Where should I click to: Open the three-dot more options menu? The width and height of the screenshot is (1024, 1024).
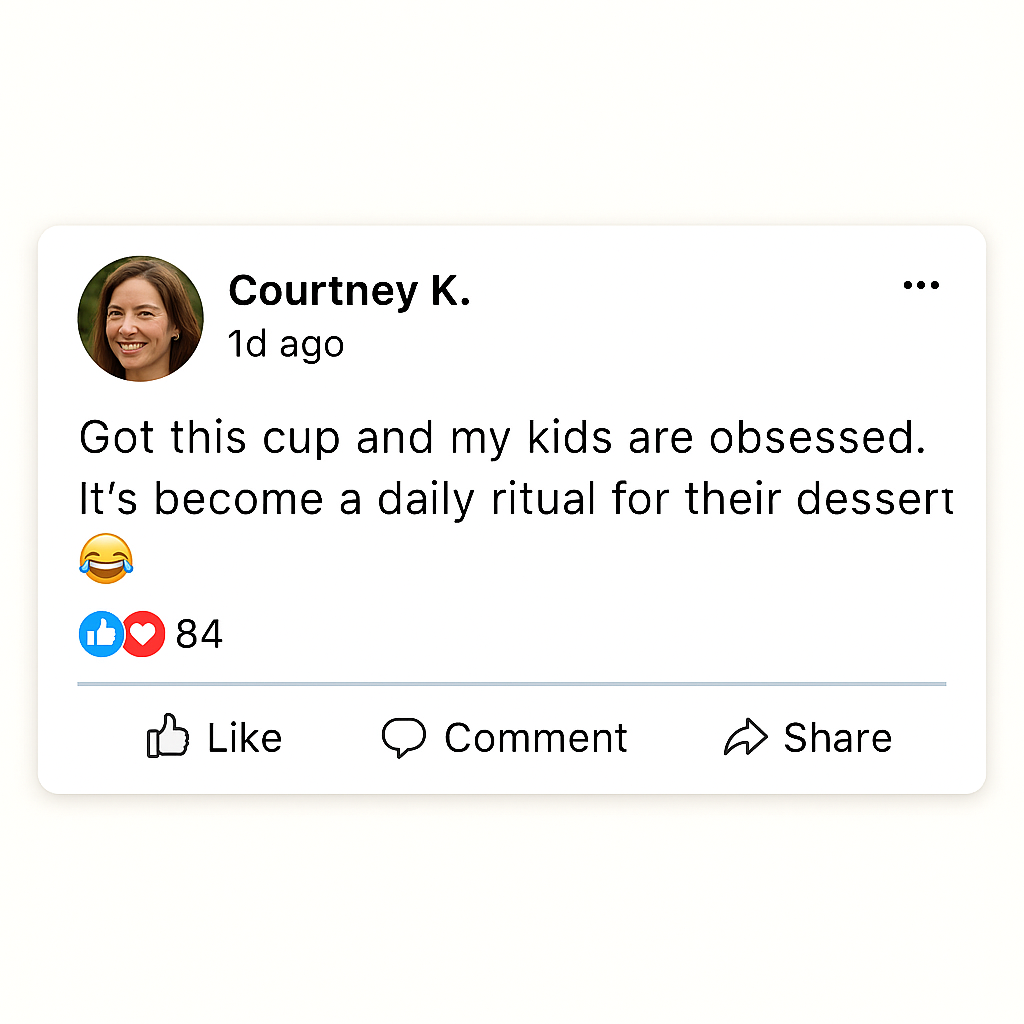click(920, 286)
